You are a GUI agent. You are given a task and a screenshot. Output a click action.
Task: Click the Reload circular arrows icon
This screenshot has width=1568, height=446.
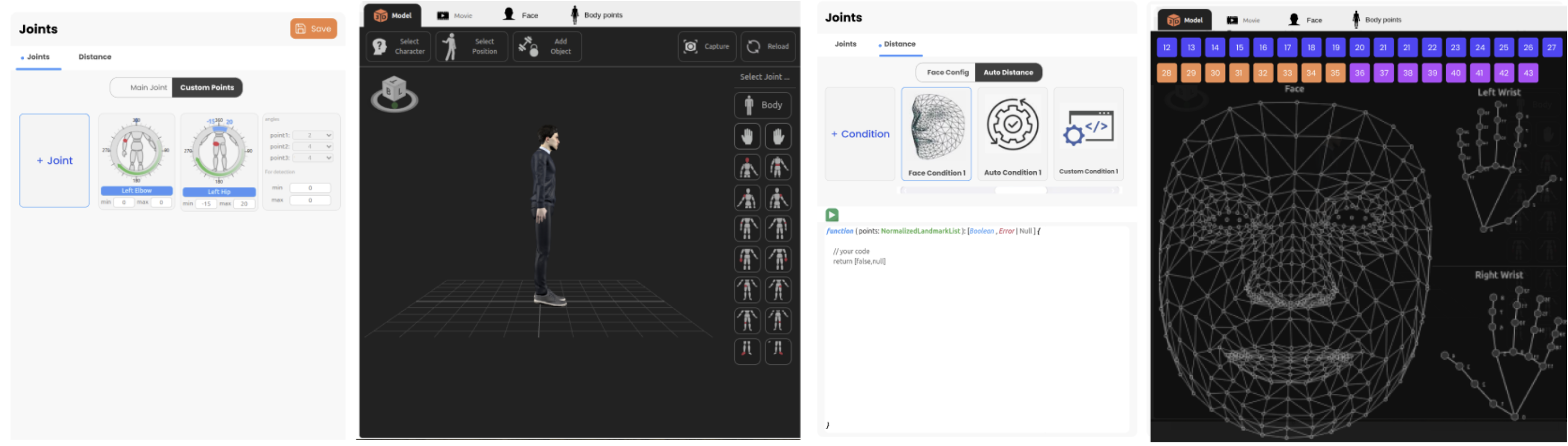click(x=753, y=47)
